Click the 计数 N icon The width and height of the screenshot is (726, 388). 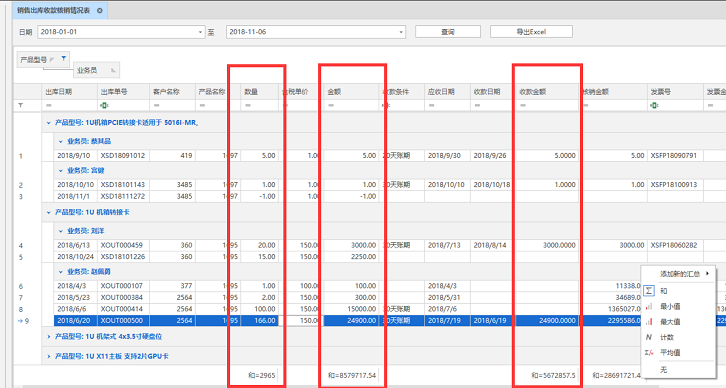tap(649, 337)
